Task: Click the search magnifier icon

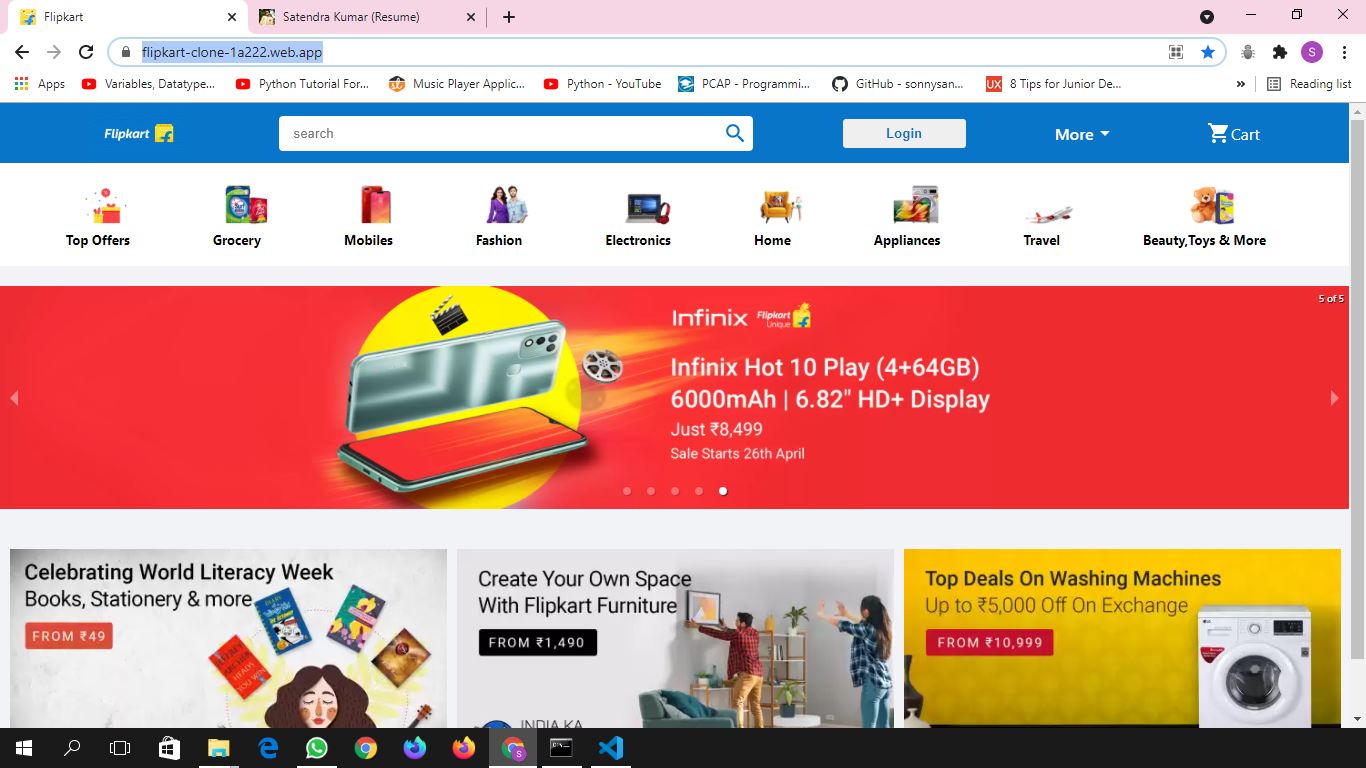Action: 735,133
